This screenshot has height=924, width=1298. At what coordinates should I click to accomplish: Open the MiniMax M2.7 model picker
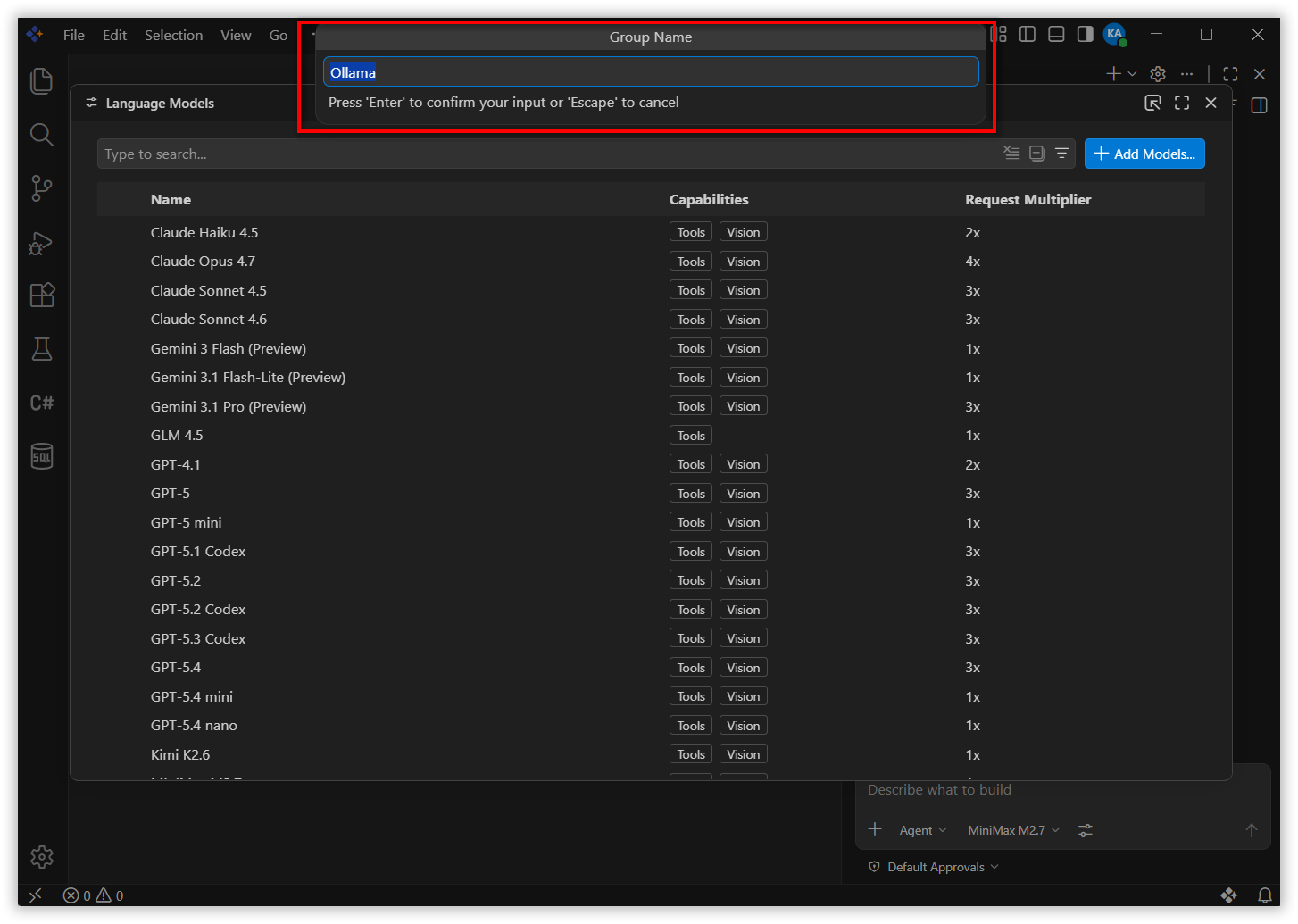click(x=1014, y=830)
